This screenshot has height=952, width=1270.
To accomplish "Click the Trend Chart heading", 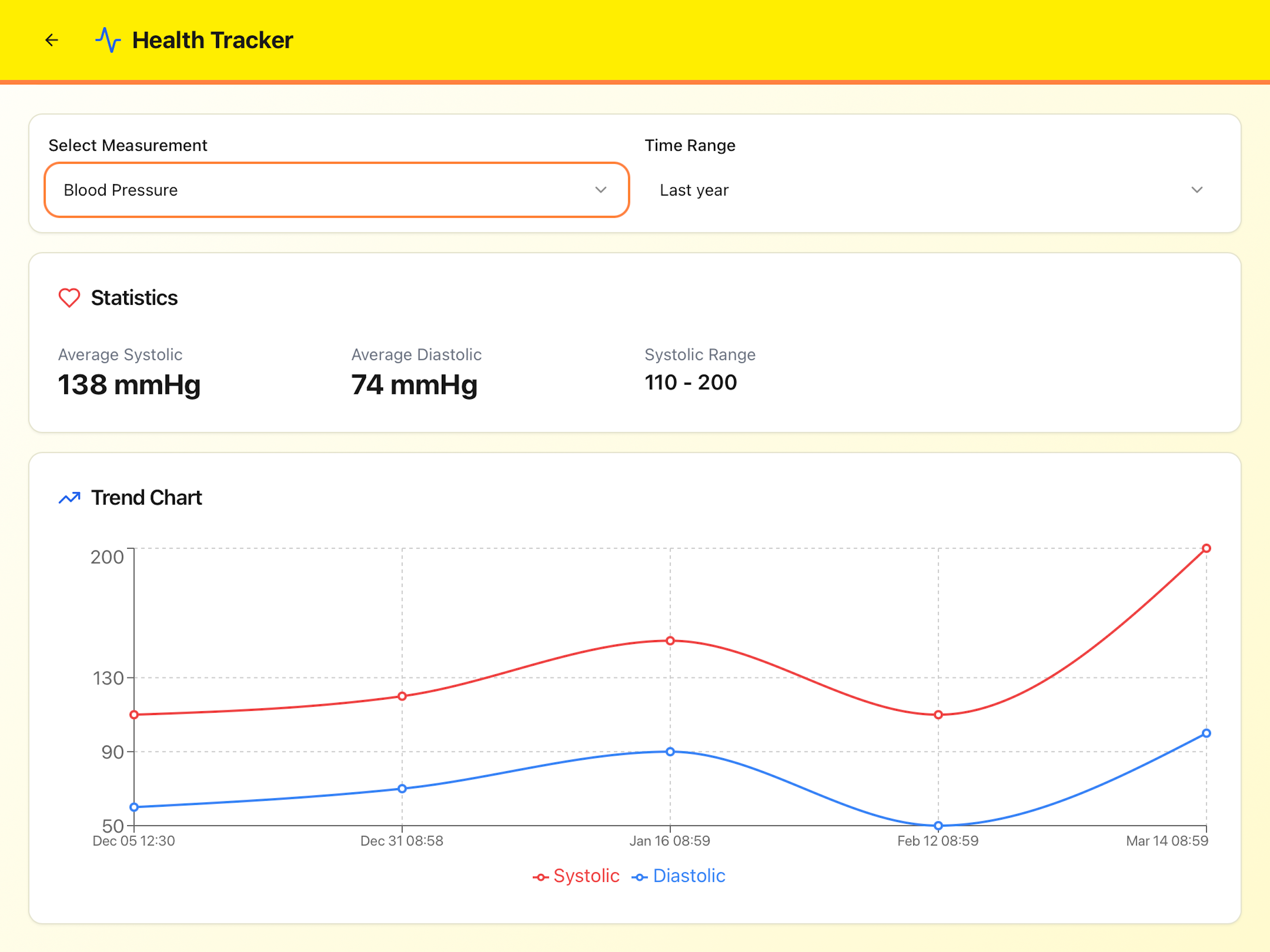I will 146,498.
